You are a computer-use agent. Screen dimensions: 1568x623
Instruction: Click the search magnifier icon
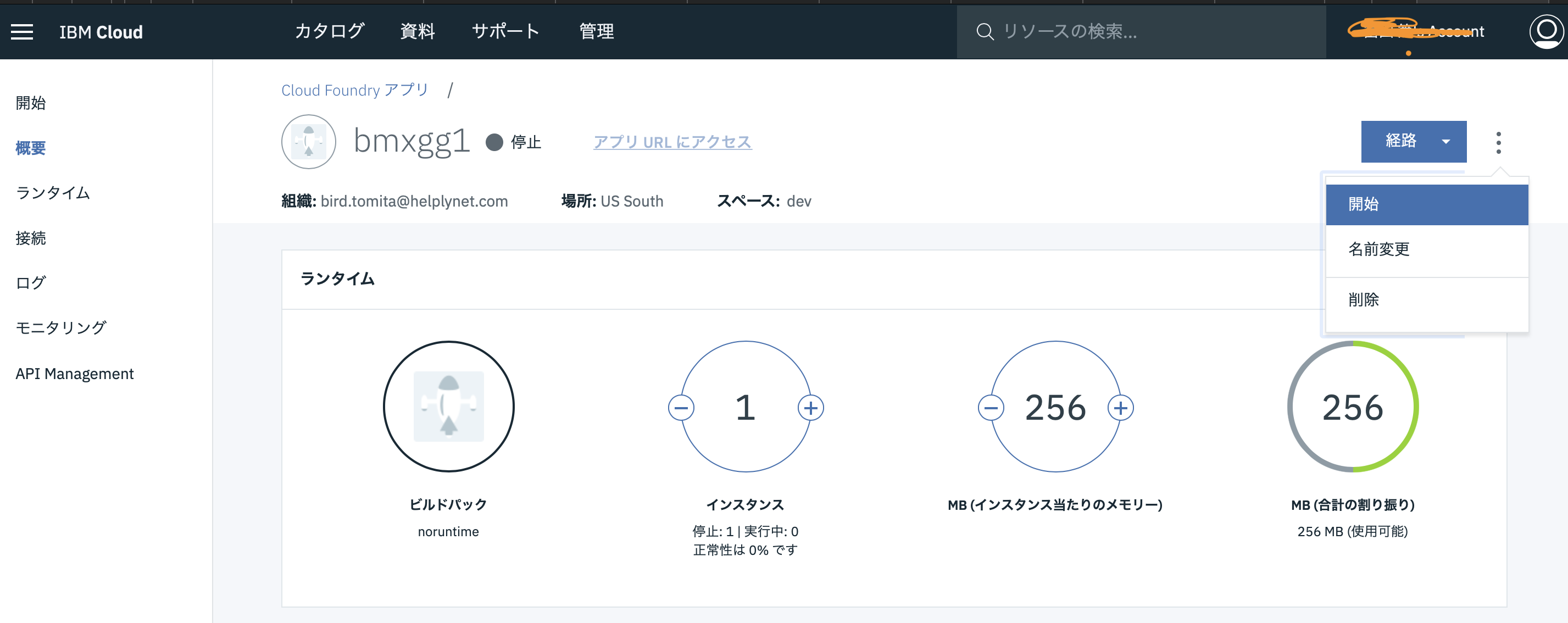(985, 32)
